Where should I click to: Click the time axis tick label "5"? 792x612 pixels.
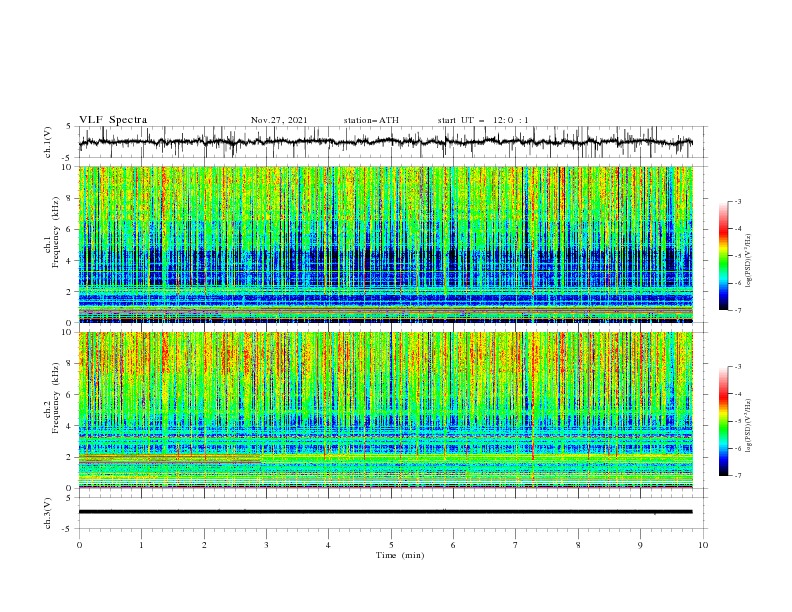pyautogui.click(x=391, y=545)
